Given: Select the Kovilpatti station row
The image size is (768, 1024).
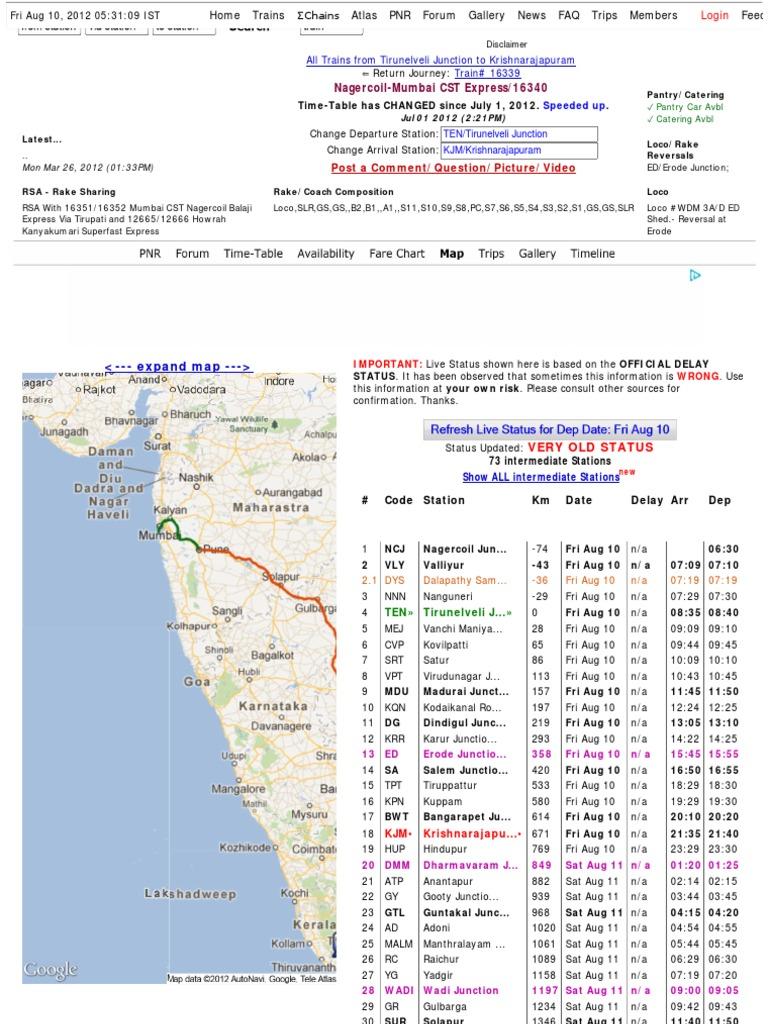Looking at the screenshot, I should (x=550, y=645).
